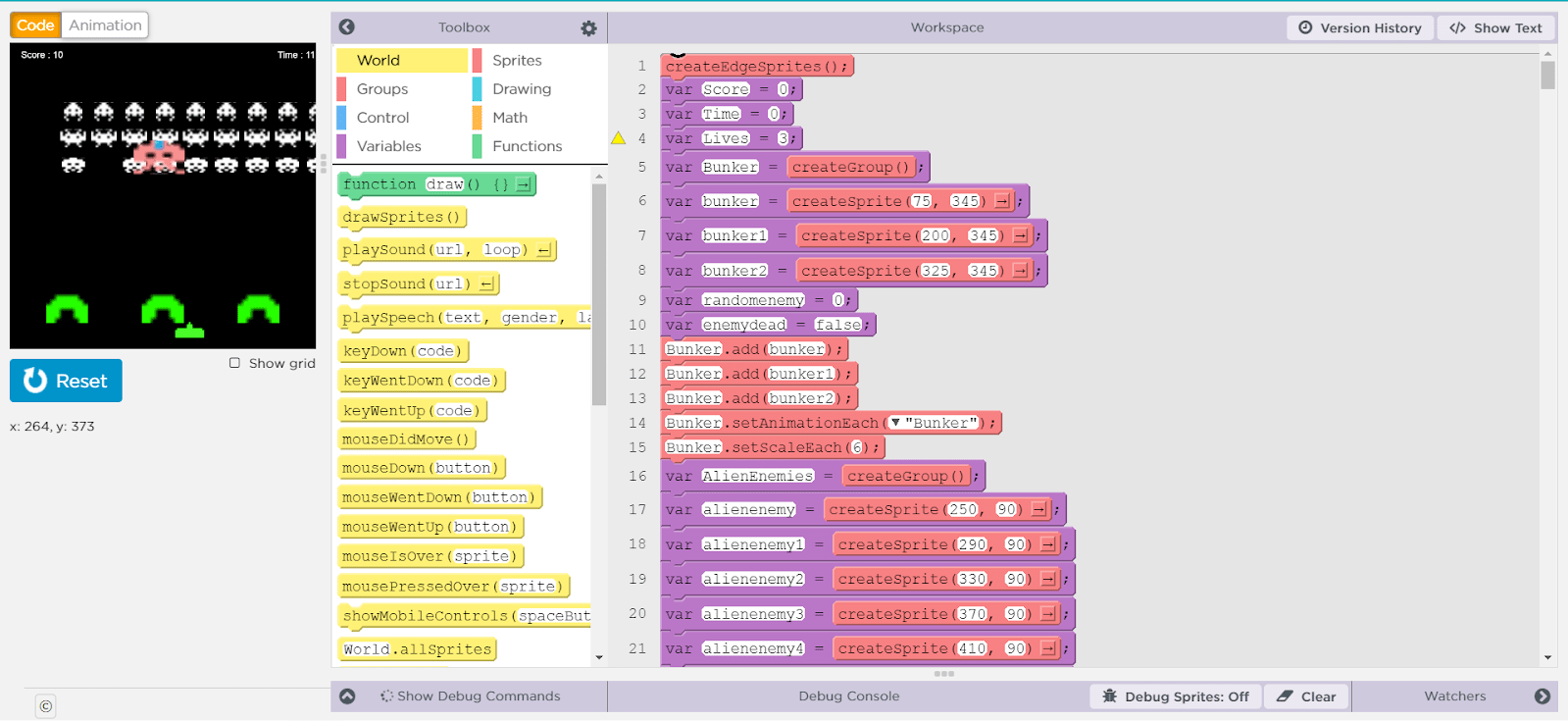
Task: Expand alienenemy createSprite parameters on line 17
Action: [1038, 509]
